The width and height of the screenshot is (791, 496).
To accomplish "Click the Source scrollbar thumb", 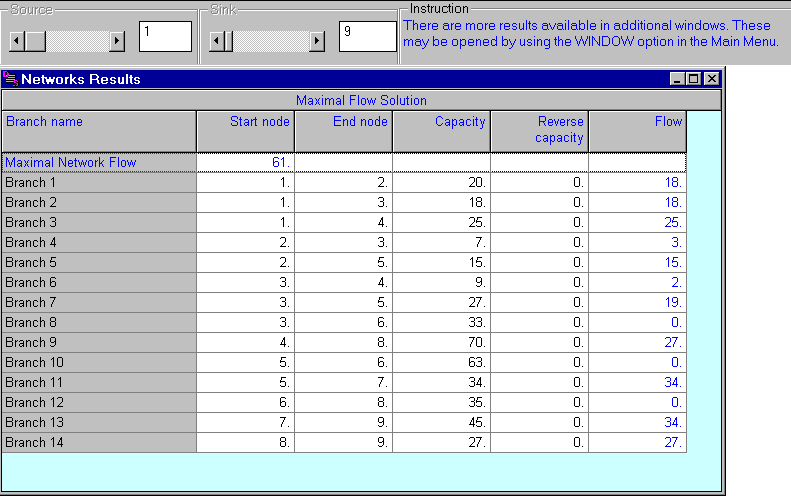I will pos(35,41).
